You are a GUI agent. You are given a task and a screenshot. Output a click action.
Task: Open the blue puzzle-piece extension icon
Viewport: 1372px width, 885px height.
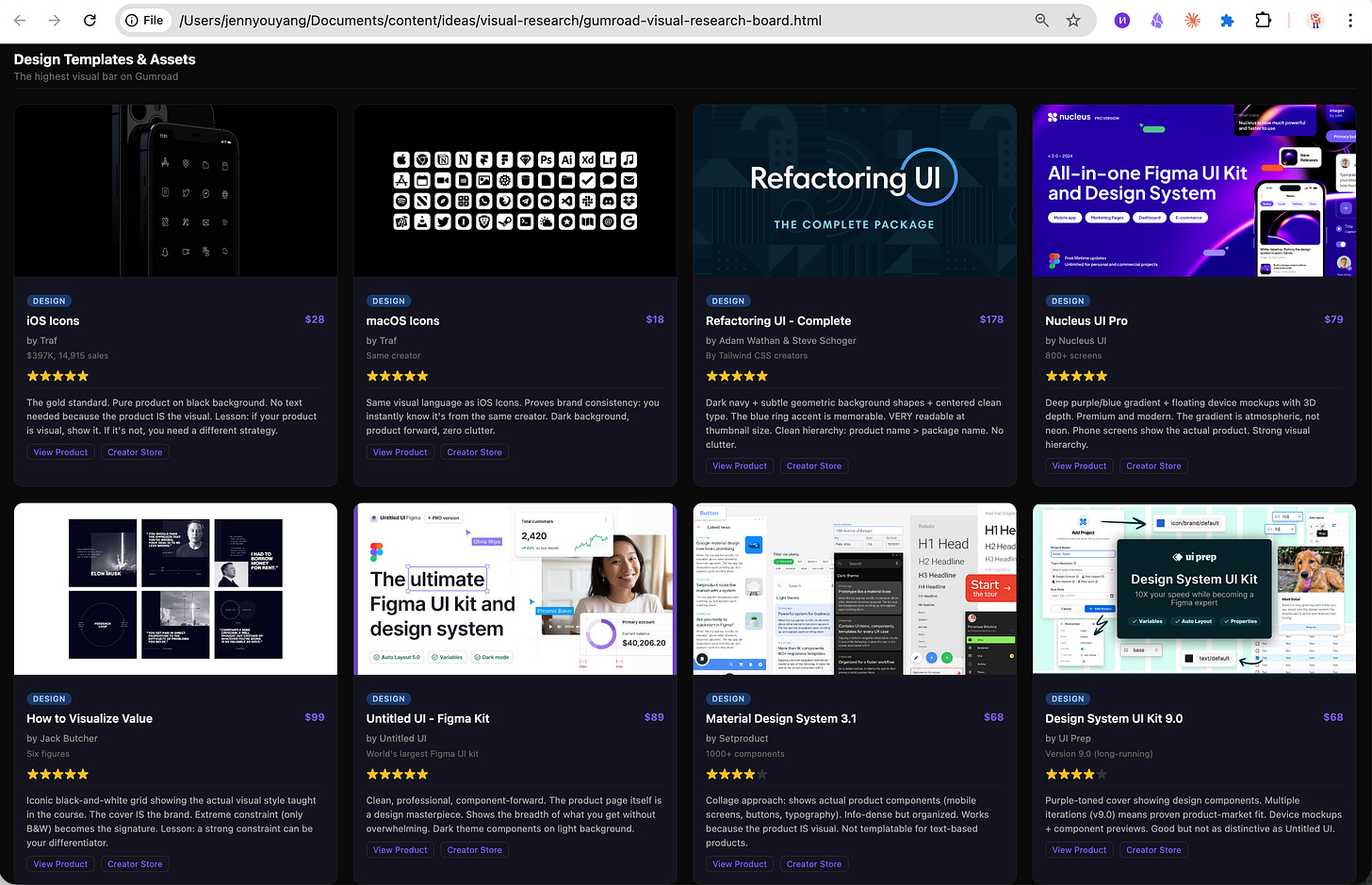tap(1227, 20)
